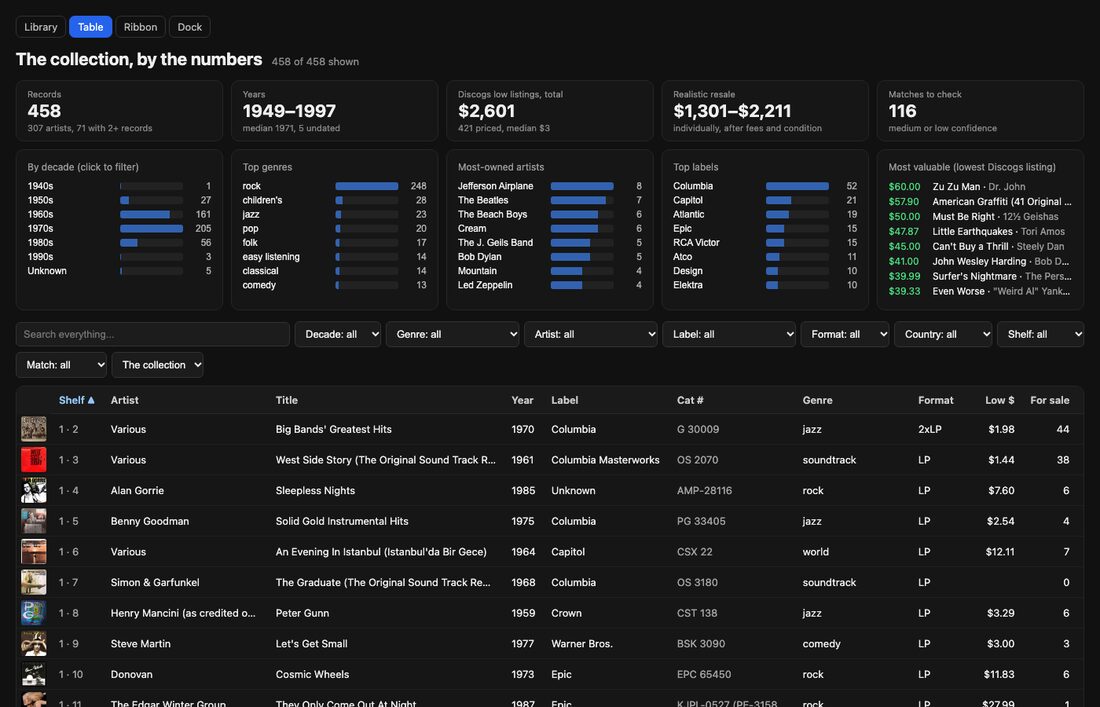This screenshot has height=707, width=1100.
Task: Open Cosmic Wheels album cover thumbnail
Action: pos(34,674)
